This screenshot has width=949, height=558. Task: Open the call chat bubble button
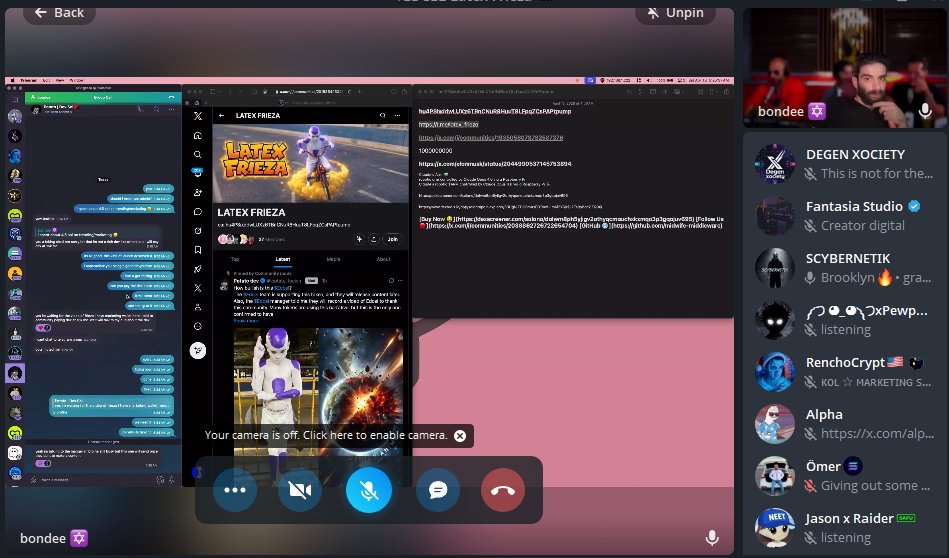coord(438,490)
